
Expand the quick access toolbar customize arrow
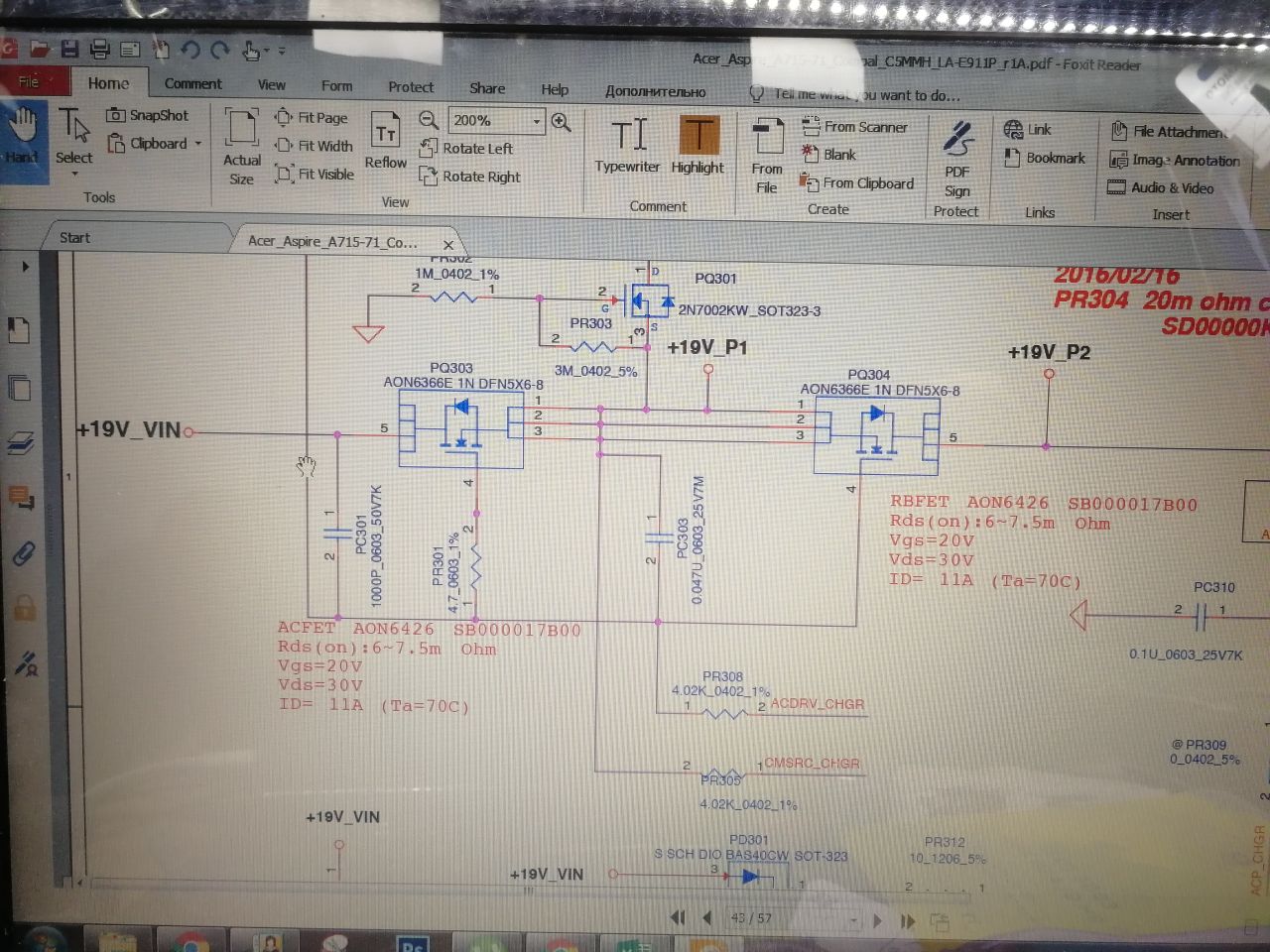tap(282, 50)
